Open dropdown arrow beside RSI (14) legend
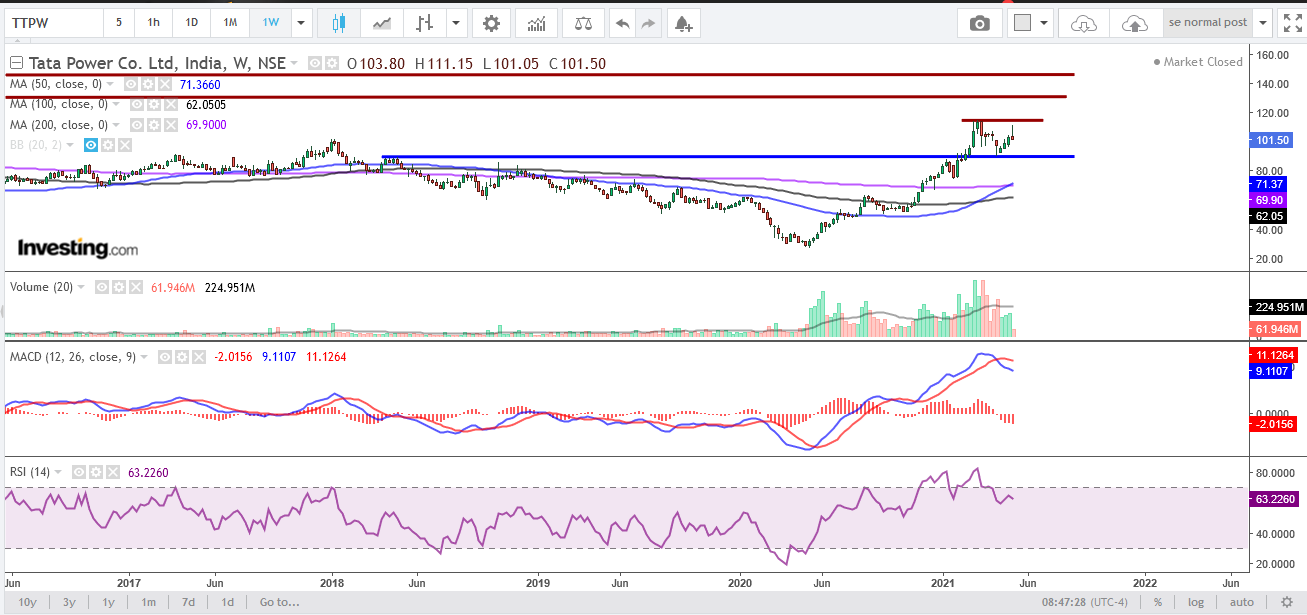 pos(59,471)
